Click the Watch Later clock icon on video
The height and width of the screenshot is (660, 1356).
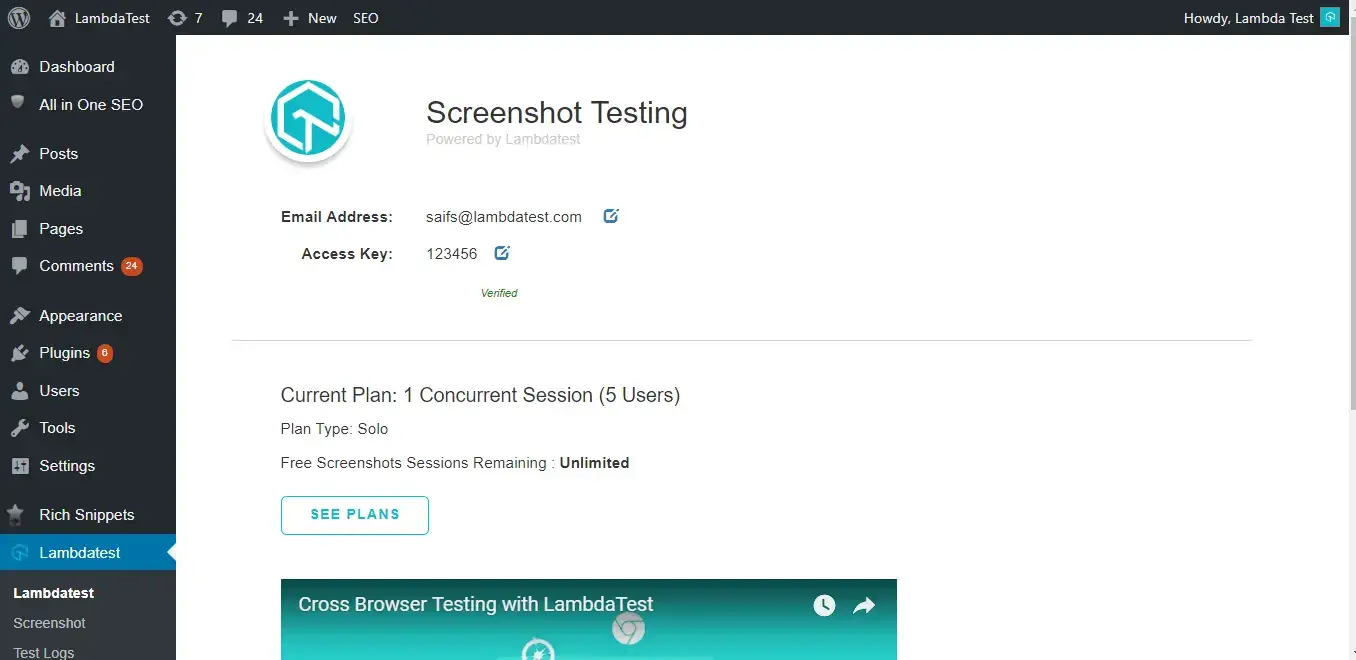(824, 605)
